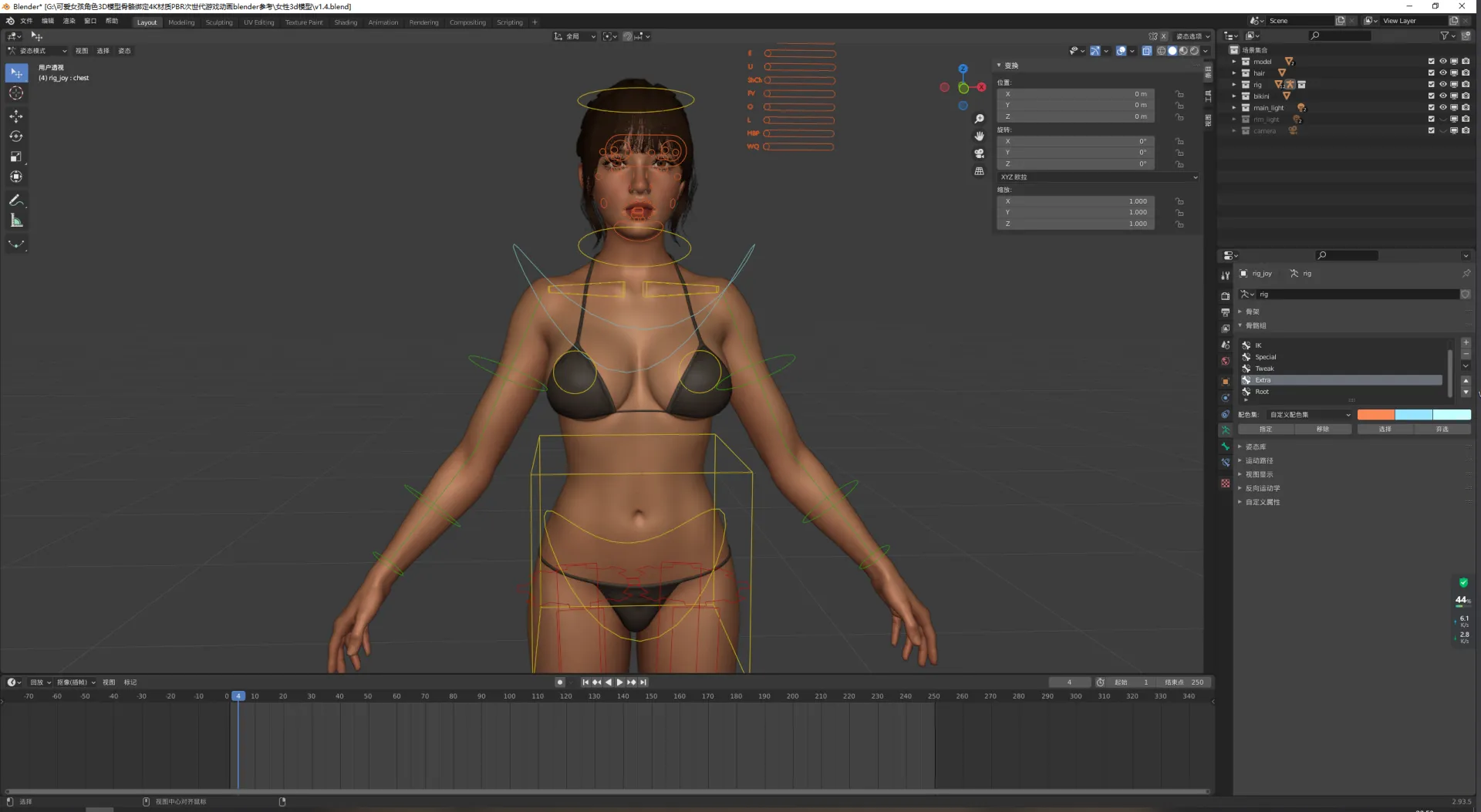Expand the 反向运动学 panel
Screen dimensions: 1481x812
tap(1263, 488)
